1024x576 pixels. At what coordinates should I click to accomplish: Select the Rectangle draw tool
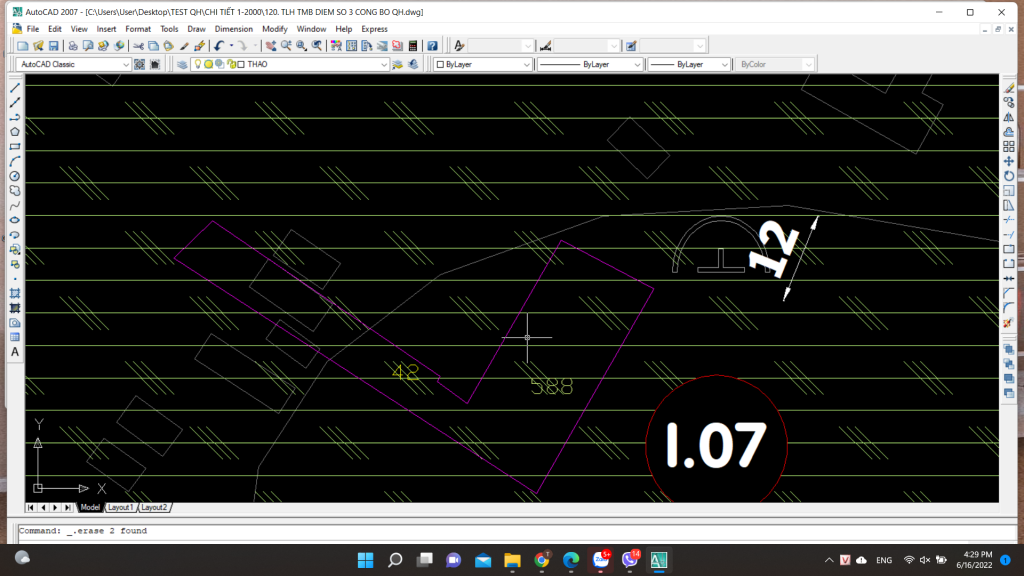tap(14, 147)
